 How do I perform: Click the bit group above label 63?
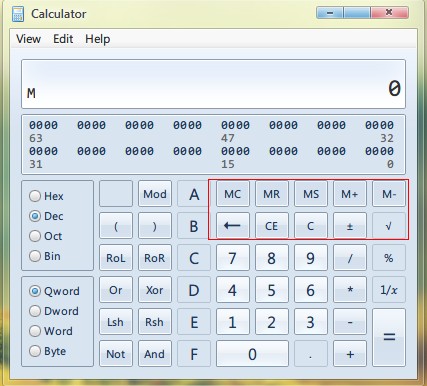(x=43, y=125)
